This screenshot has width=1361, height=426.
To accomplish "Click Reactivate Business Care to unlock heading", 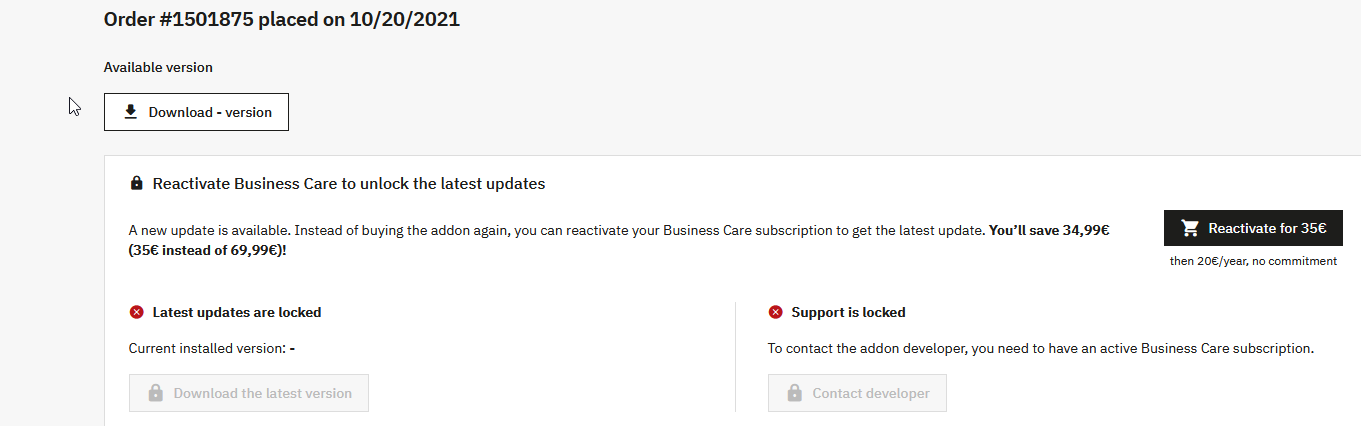I will pos(349,184).
